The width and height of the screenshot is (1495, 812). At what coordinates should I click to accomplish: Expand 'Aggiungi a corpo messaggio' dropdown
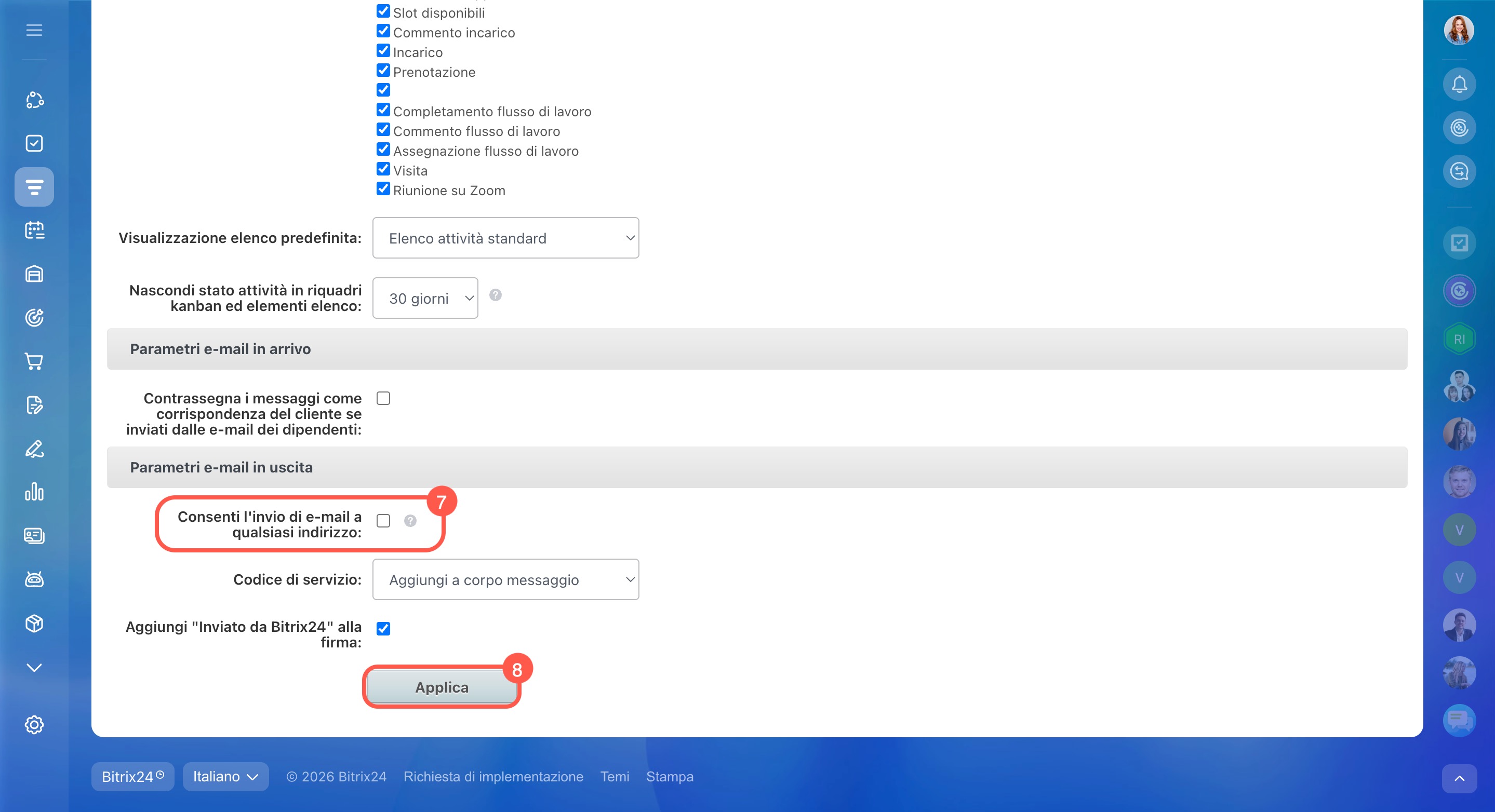click(505, 579)
